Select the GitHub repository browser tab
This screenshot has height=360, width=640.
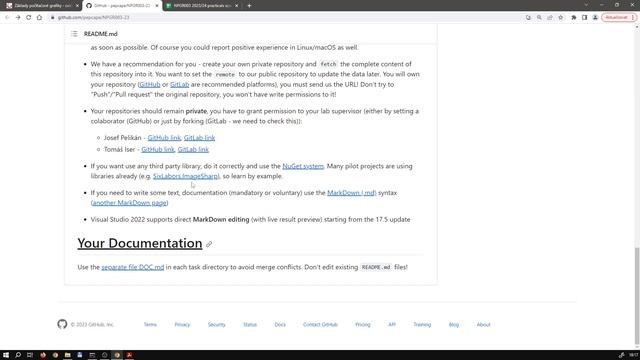click(122, 6)
